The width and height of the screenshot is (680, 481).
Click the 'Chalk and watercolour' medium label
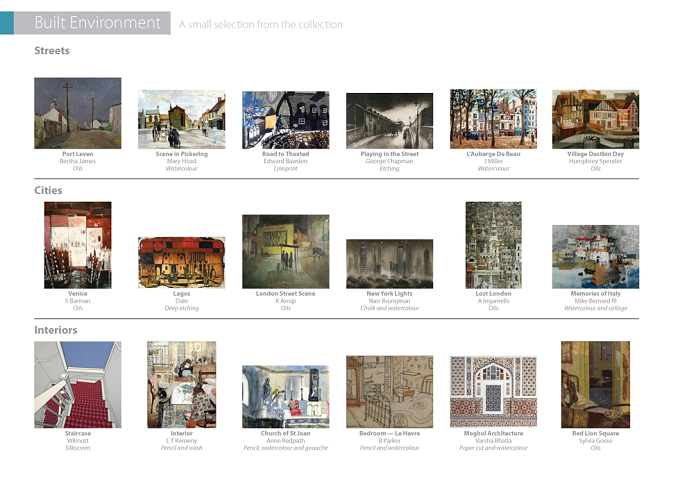point(389,308)
